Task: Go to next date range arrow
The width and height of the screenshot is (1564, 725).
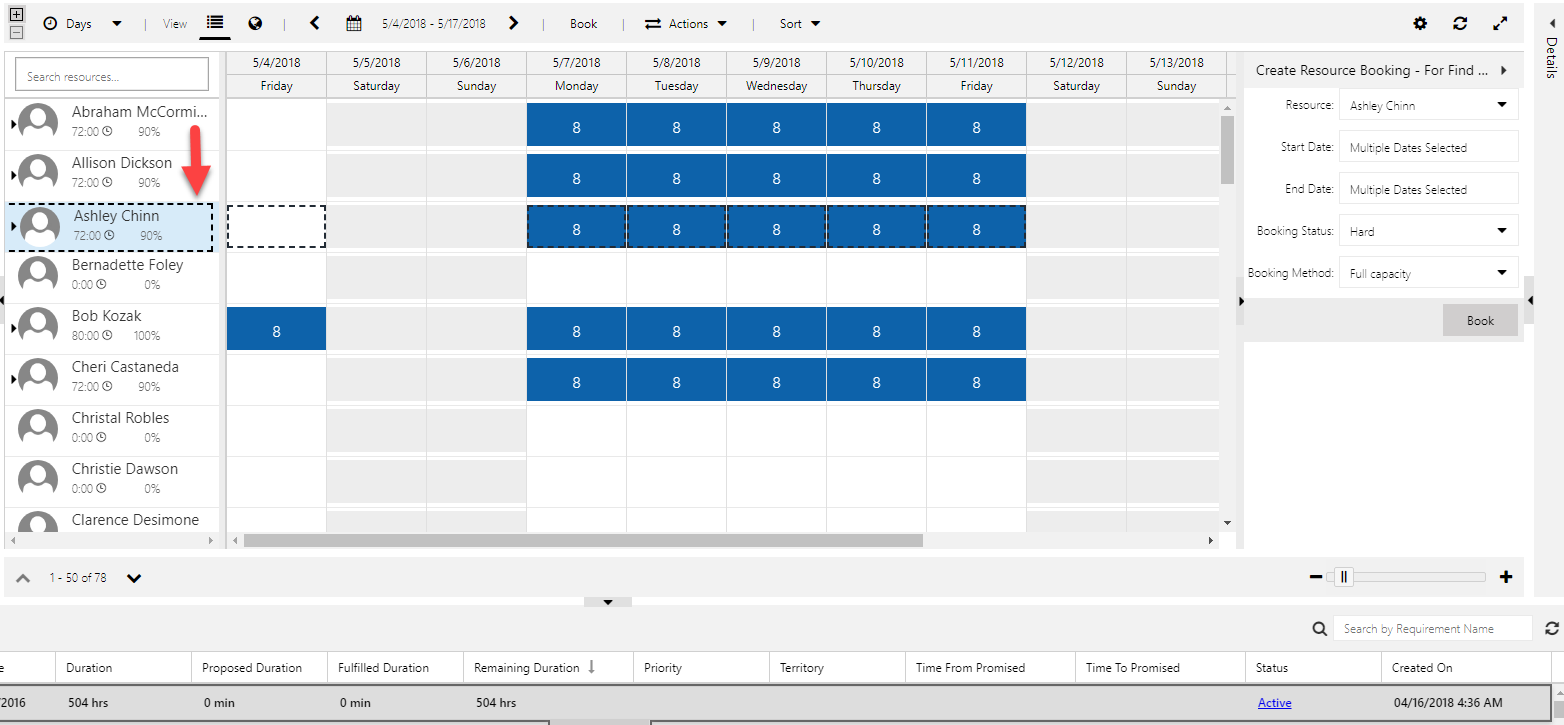Action: click(x=514, y=23)
